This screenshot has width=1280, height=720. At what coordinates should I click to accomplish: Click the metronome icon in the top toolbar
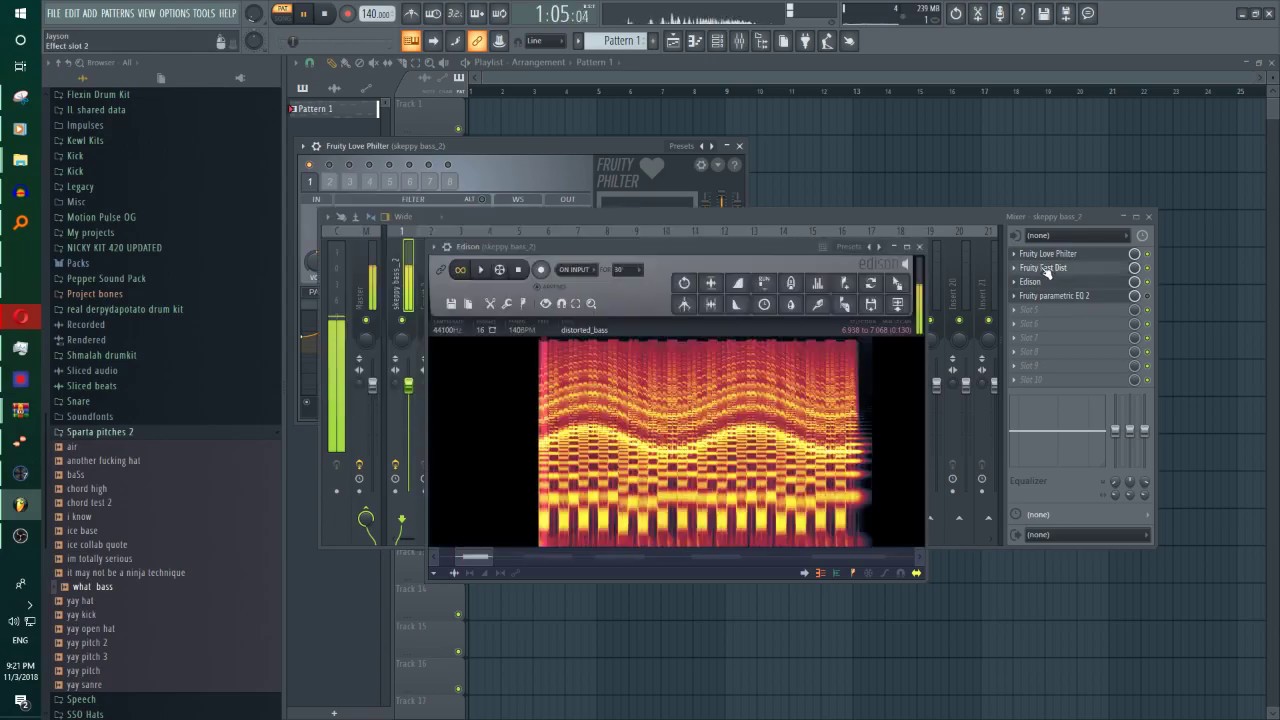coord(411,14)
